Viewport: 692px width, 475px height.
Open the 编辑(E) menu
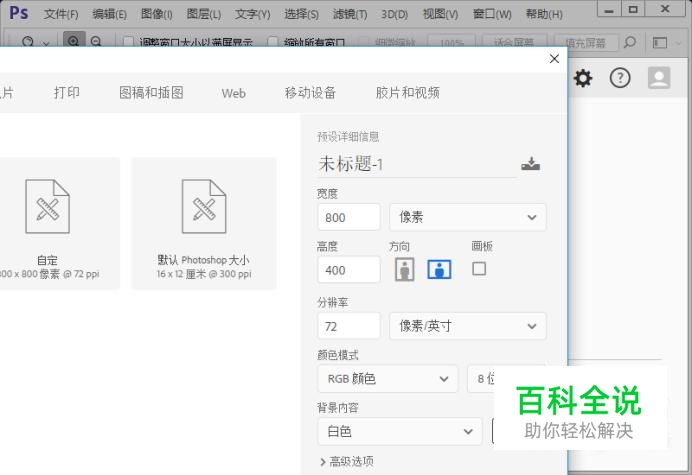coord(109,14)
